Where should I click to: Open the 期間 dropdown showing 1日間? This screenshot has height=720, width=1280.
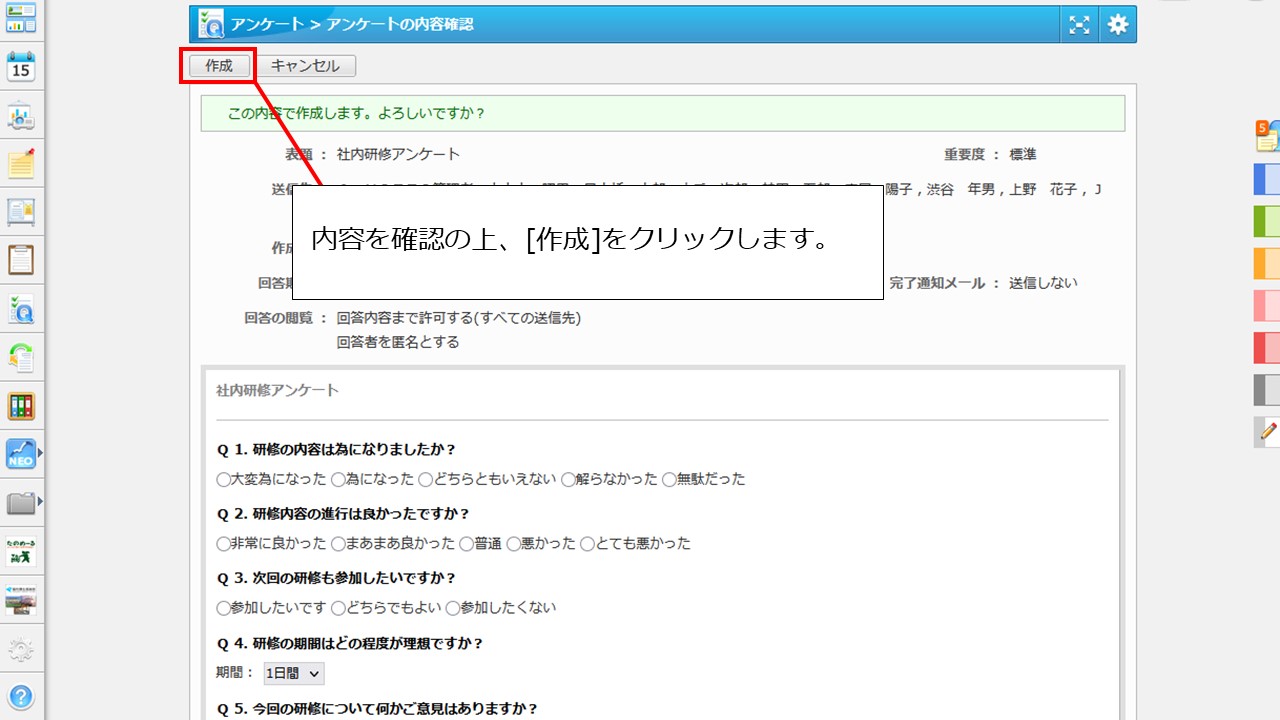(x=294, y=674)
